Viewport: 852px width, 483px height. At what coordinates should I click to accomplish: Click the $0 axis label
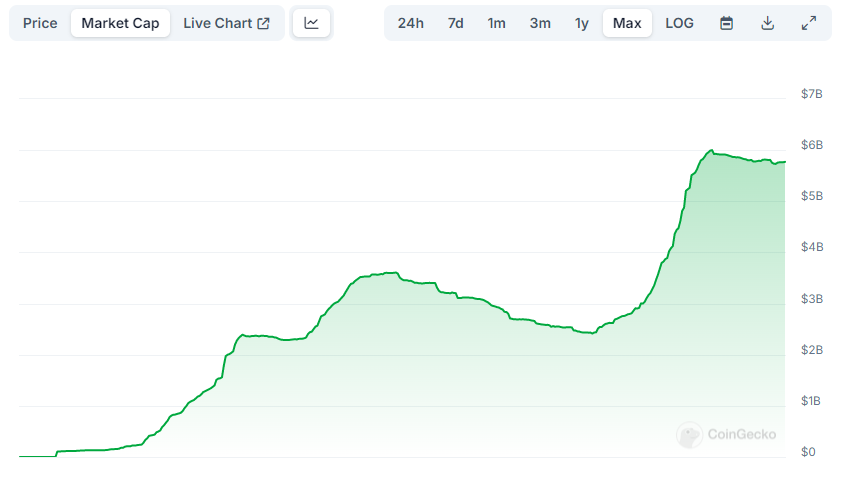click(x=808, y=452)
